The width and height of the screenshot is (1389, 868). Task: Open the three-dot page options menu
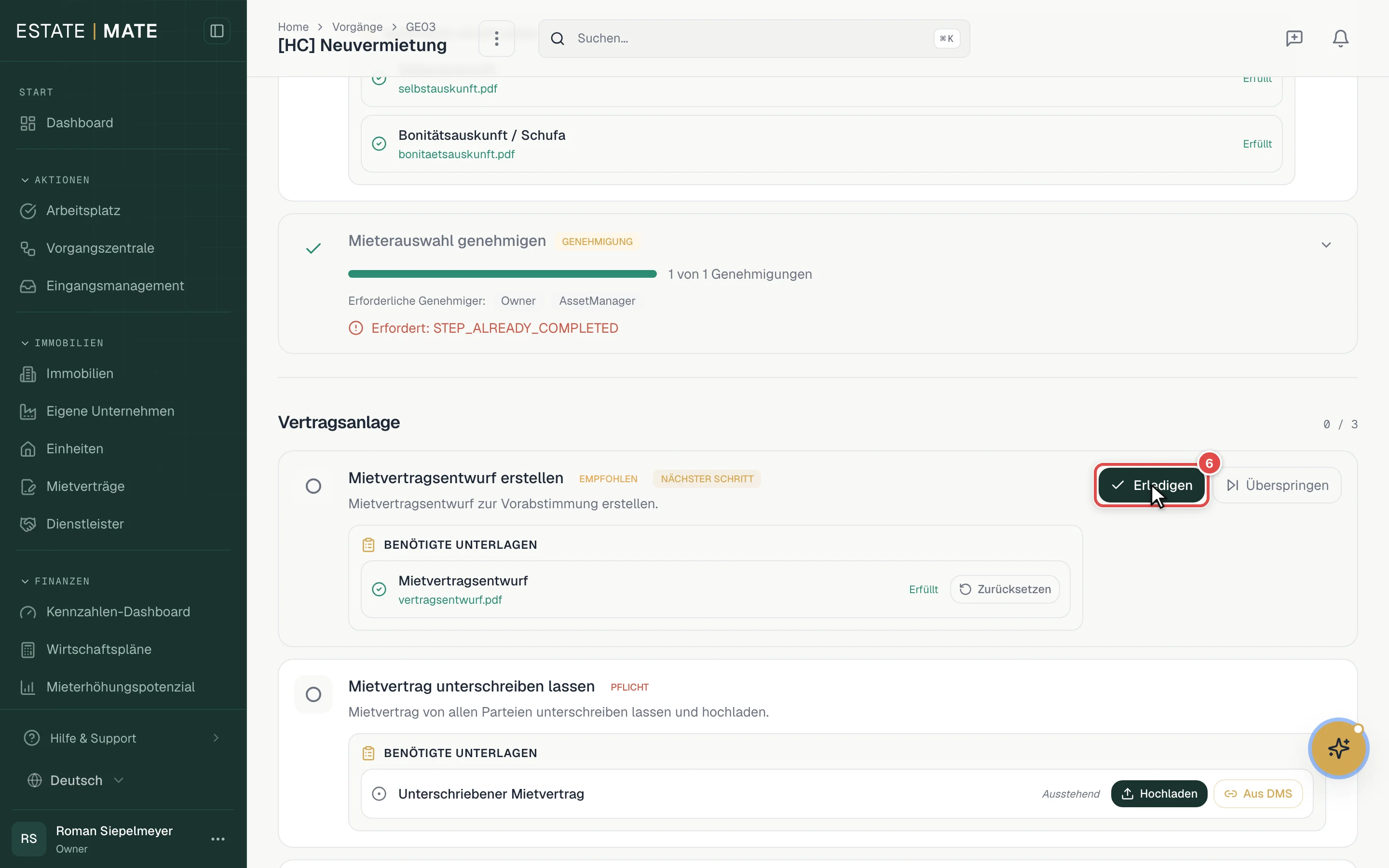coord(496,39)
